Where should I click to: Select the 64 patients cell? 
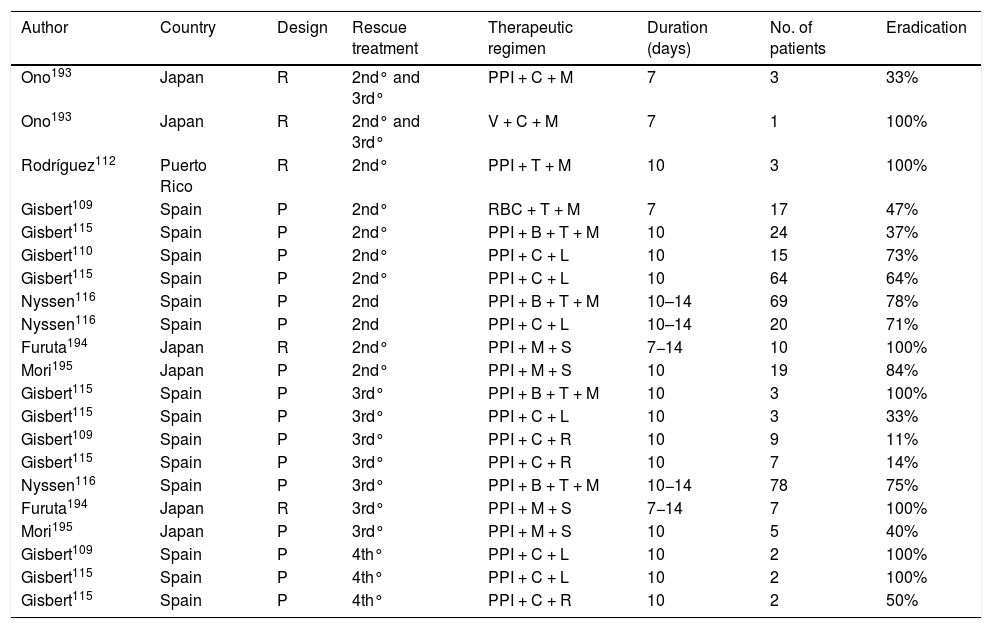[x=778, y=277]
